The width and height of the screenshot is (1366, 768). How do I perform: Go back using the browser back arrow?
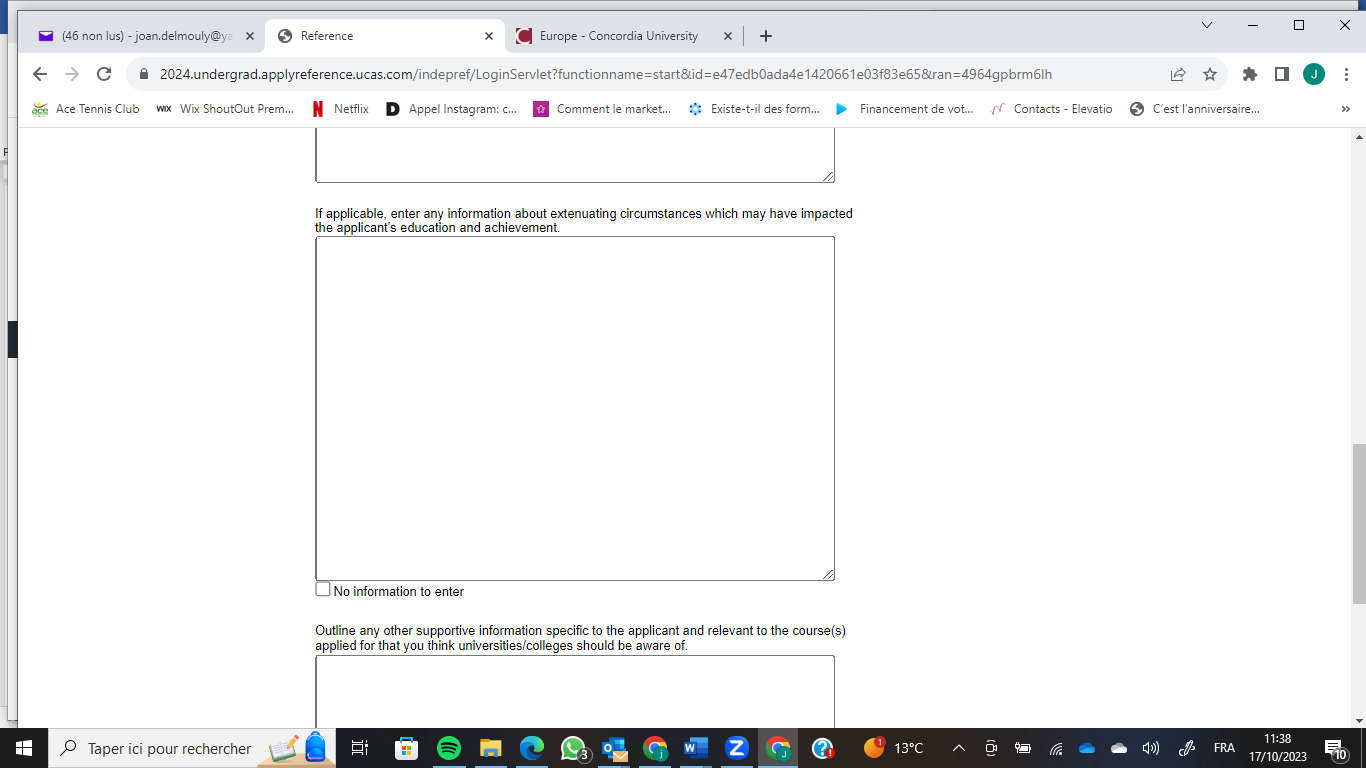(40, 74)
